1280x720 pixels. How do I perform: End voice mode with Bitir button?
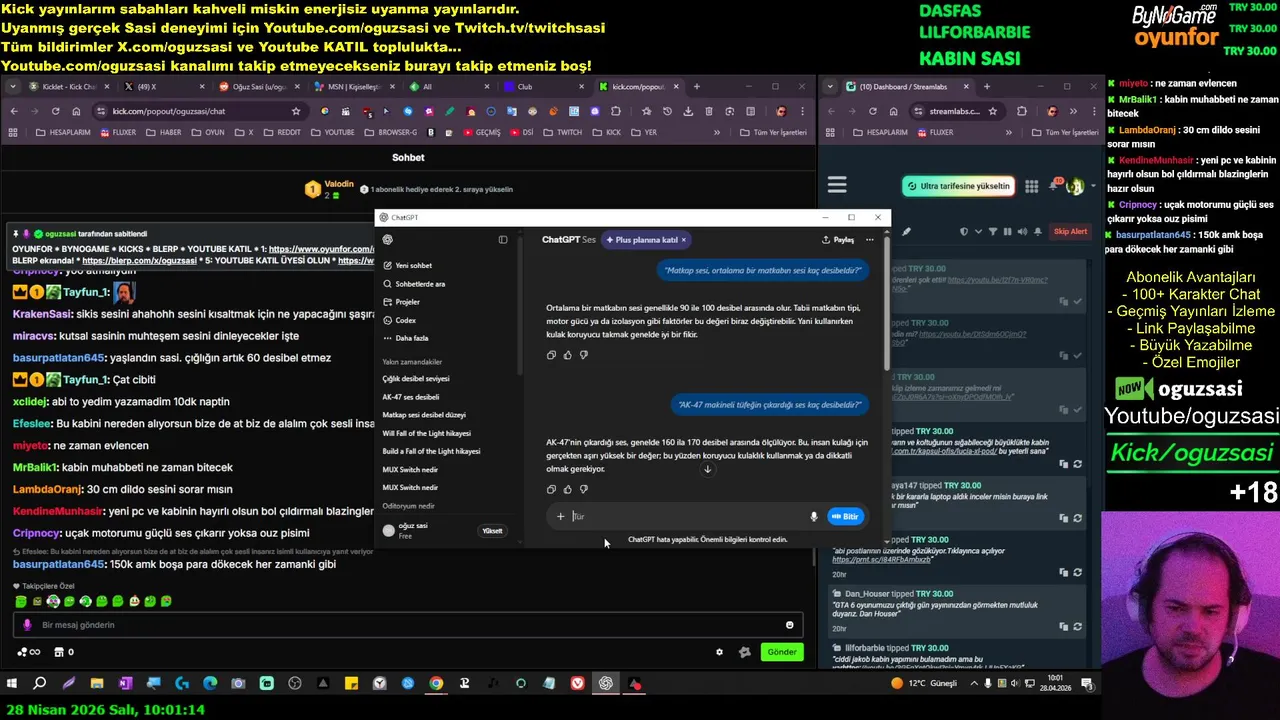tap(845, 516)
